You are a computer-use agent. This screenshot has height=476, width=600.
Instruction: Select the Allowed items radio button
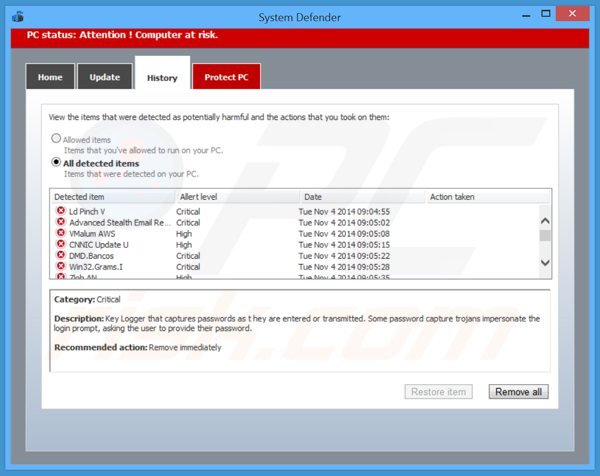[56, 138]
